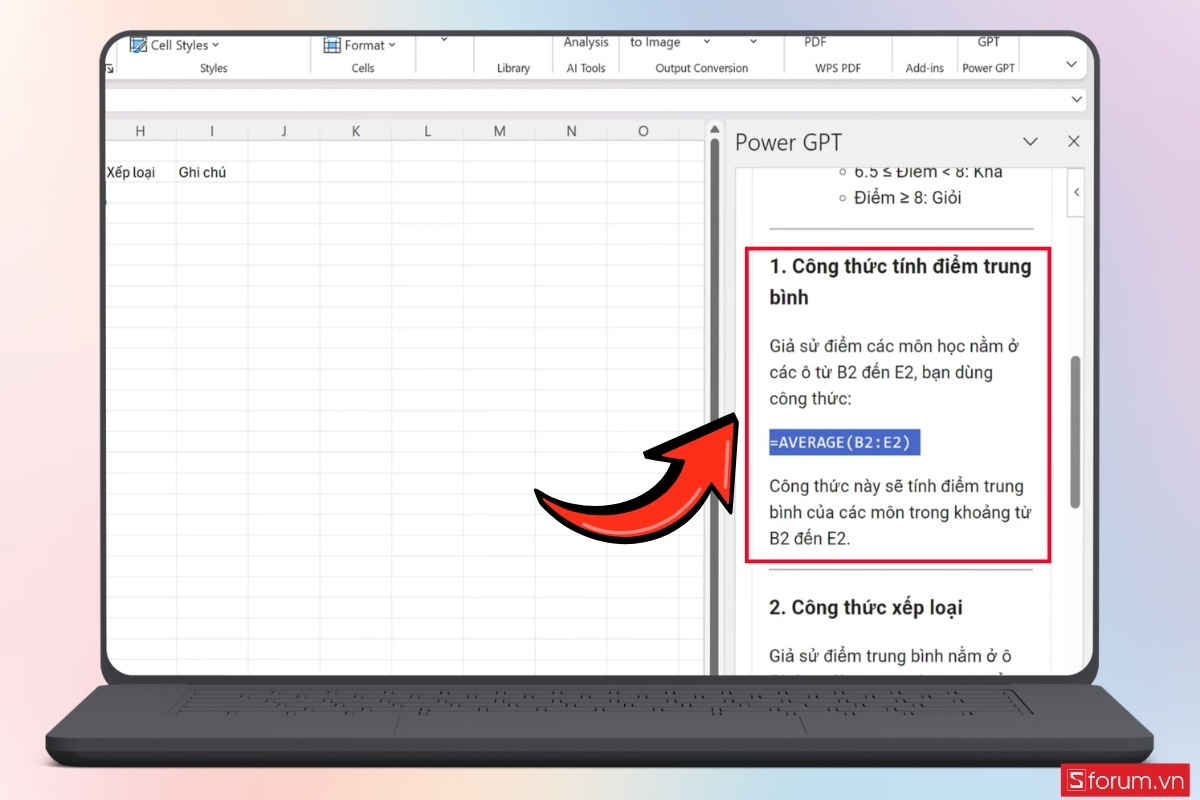Select column K header
The height and width of the screenshot is (800, 1200).
[356, 131]
